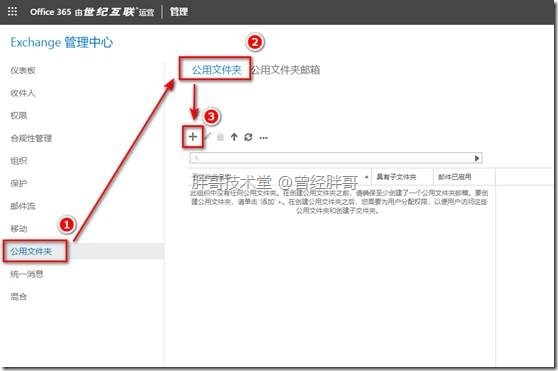Open 收件人 in the left navigation
The image size is (558, 371).
point(23,93)
